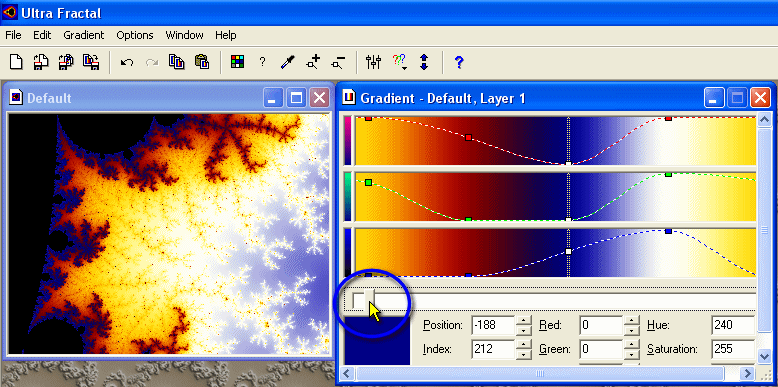Click the New document toolbar icon
Viewport: 778px width, 387px height.
click(16, 62)
